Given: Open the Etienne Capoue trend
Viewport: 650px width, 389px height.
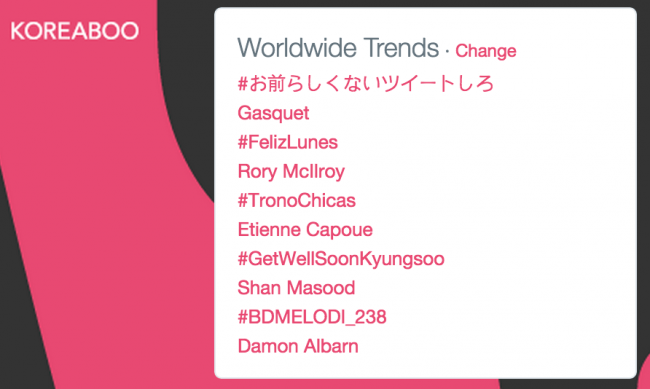Looking at the screenshot, I should tap(305, 230).
